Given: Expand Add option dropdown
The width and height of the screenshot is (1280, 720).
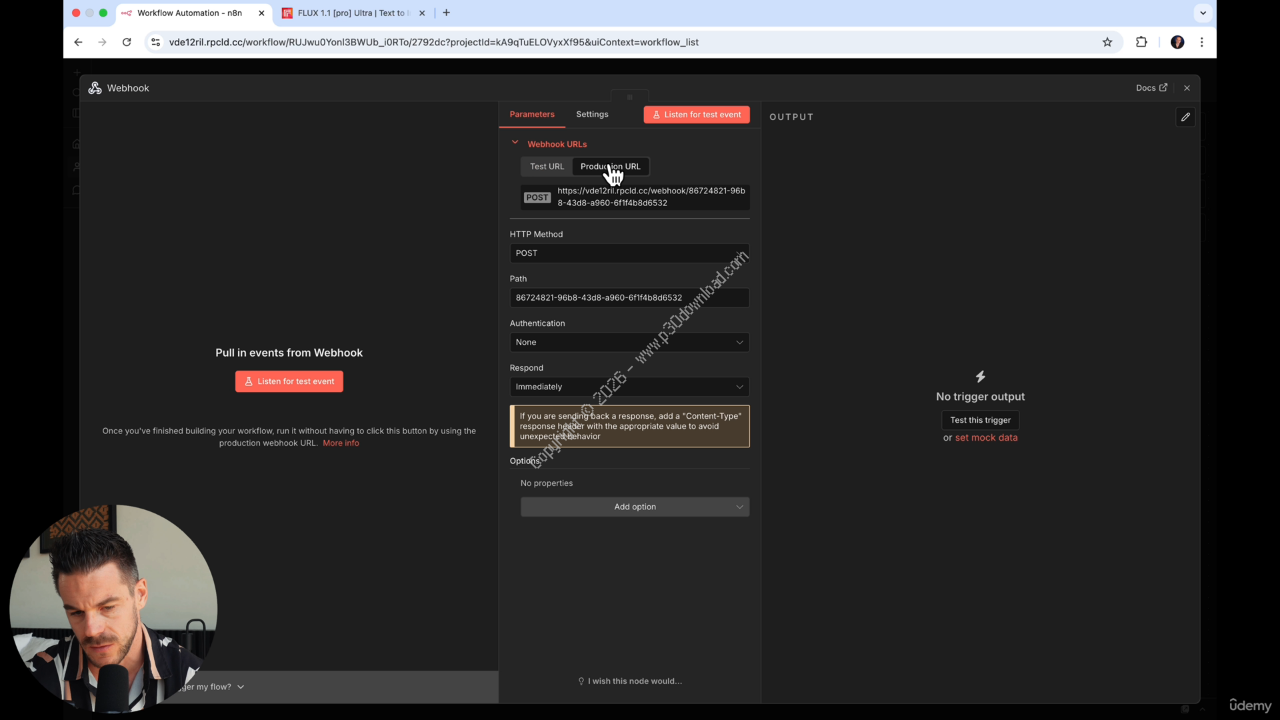Looking at the screenshot, I should pyautogui.click(x=634, y=507).
